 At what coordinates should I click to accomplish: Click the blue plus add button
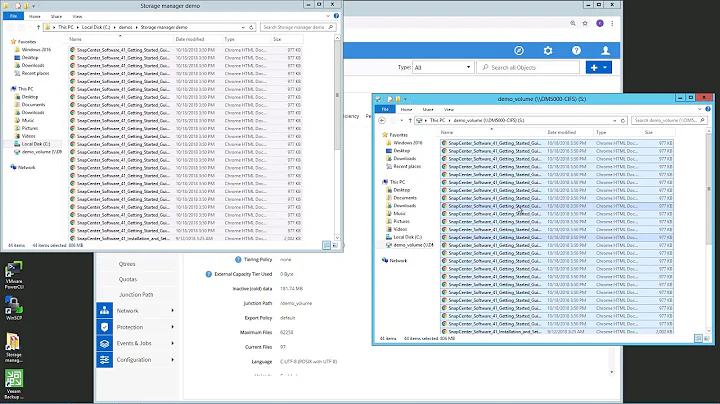pos(594,67)
